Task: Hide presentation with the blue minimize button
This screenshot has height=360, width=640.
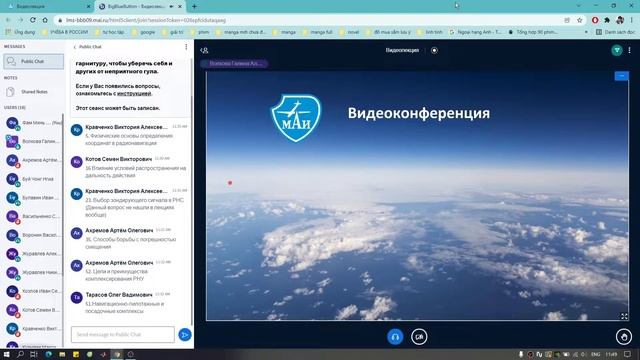Action: pos(622,76)
